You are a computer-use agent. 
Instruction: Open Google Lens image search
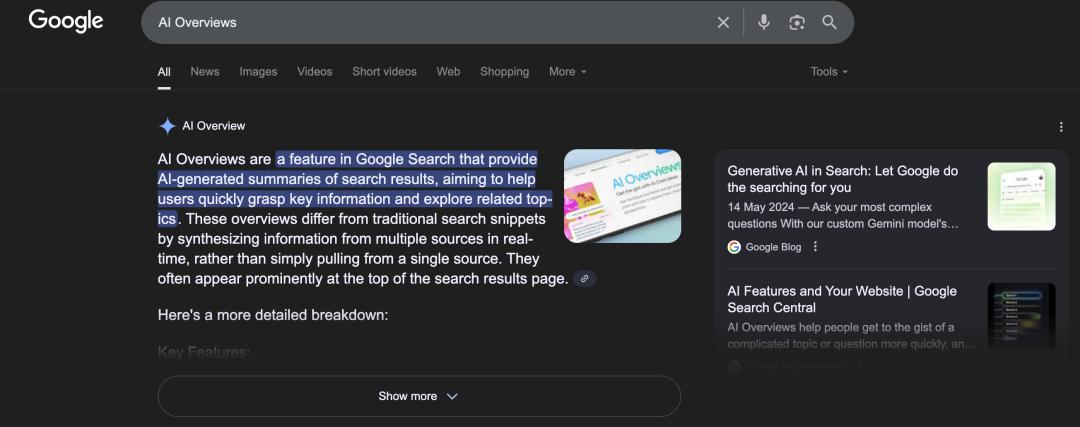point(797,22)
